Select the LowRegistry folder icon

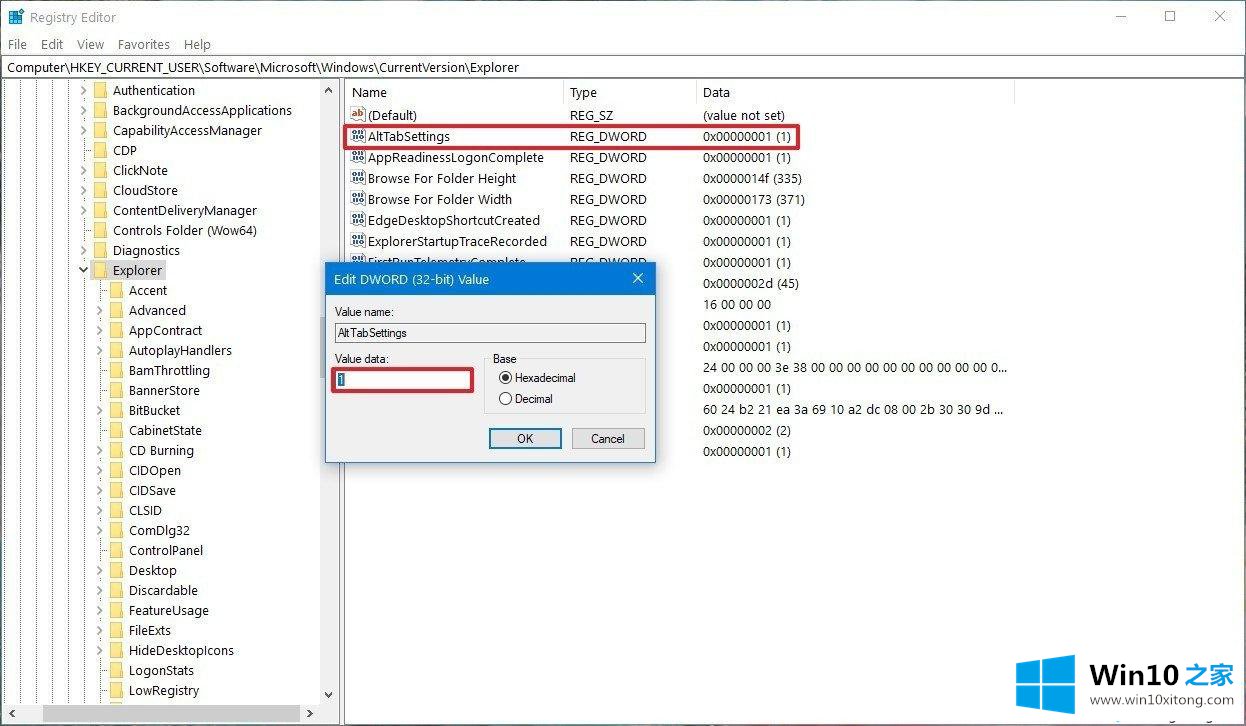tap(116, 690)
